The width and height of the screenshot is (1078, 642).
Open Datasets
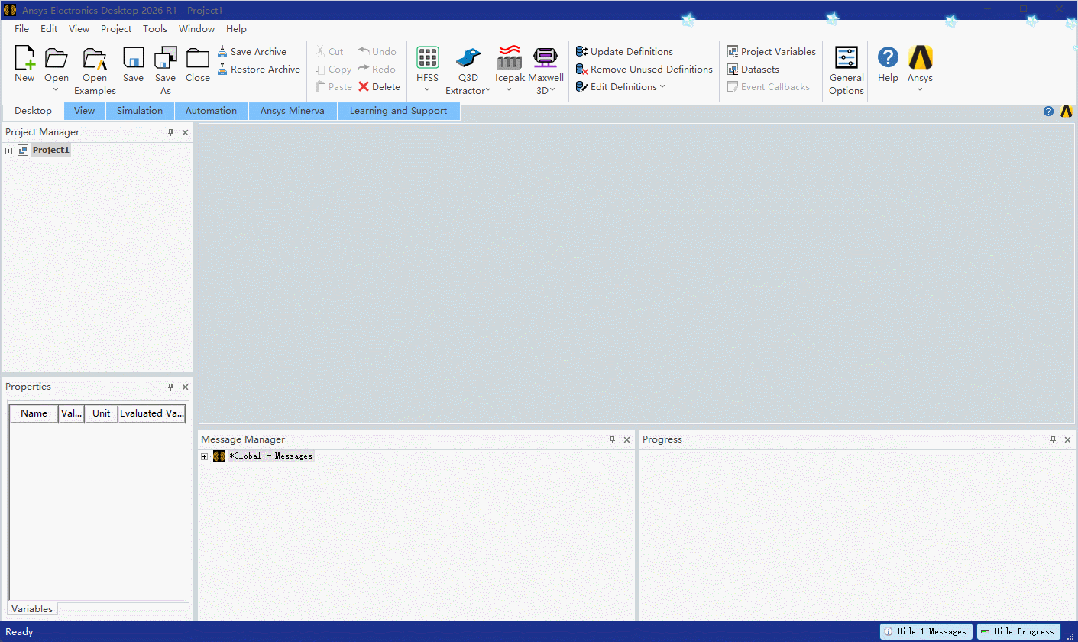click(x=754, y=69)
